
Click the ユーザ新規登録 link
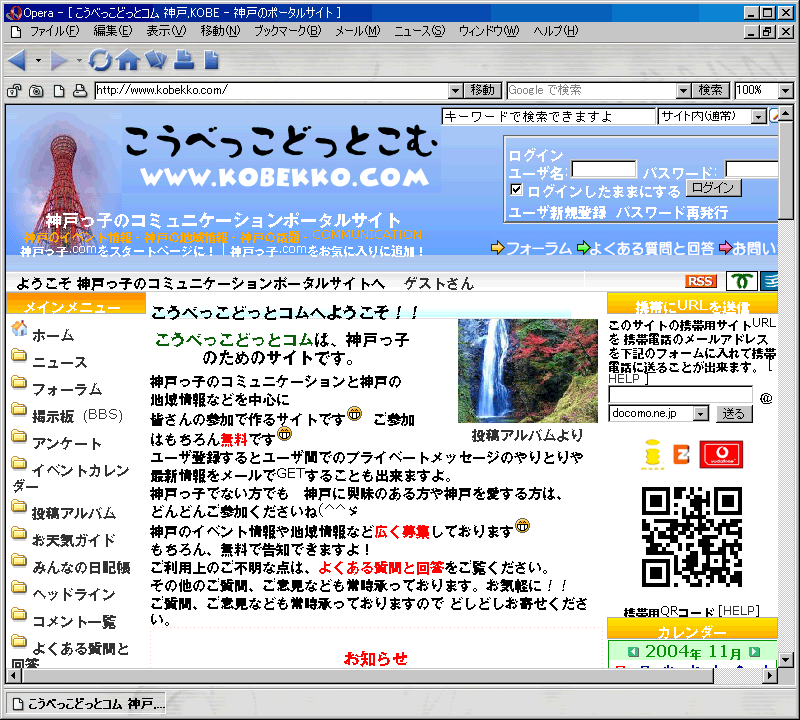tap(557, 212)
